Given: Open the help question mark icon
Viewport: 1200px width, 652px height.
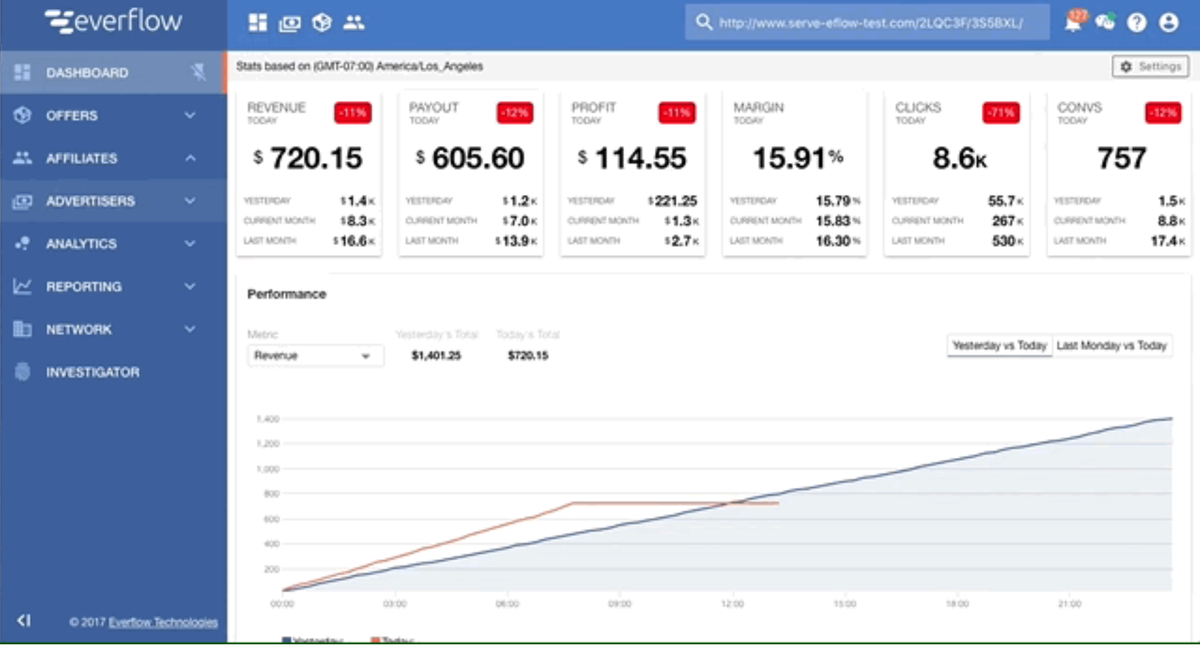Looking at the screenshot, I should [x=1136, y=22].
